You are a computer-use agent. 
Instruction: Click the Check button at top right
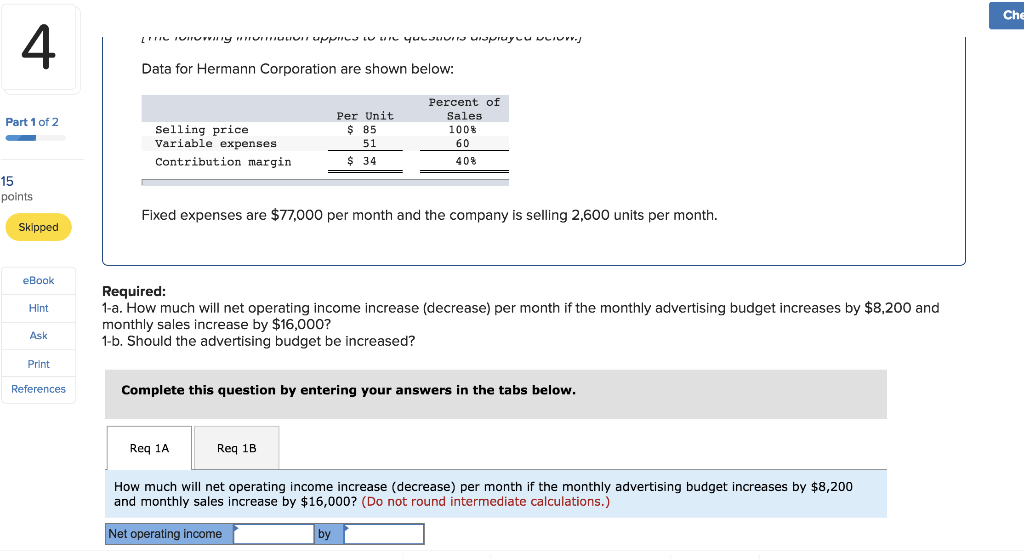coord(1006,15)
